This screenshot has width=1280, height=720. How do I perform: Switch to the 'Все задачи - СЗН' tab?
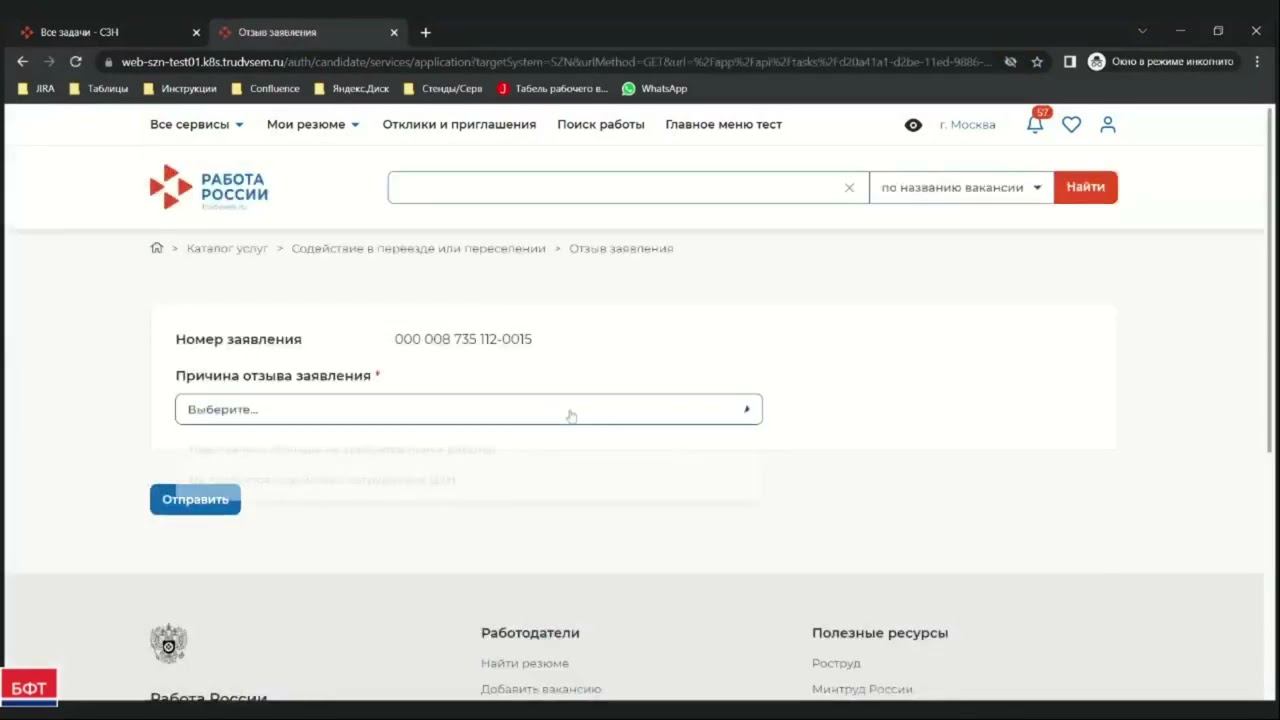coord(110,32)
